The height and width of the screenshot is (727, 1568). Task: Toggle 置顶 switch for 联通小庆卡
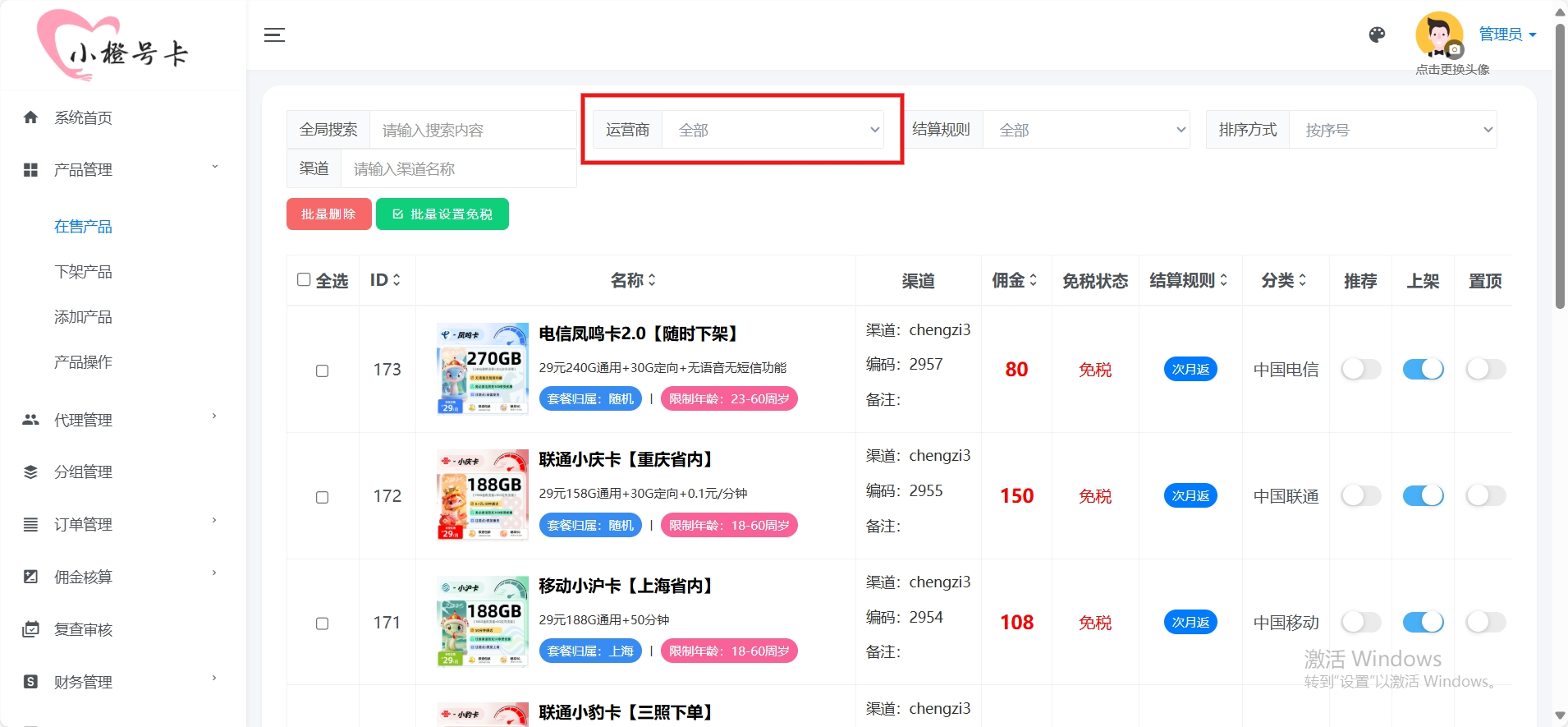(1485, 496)
